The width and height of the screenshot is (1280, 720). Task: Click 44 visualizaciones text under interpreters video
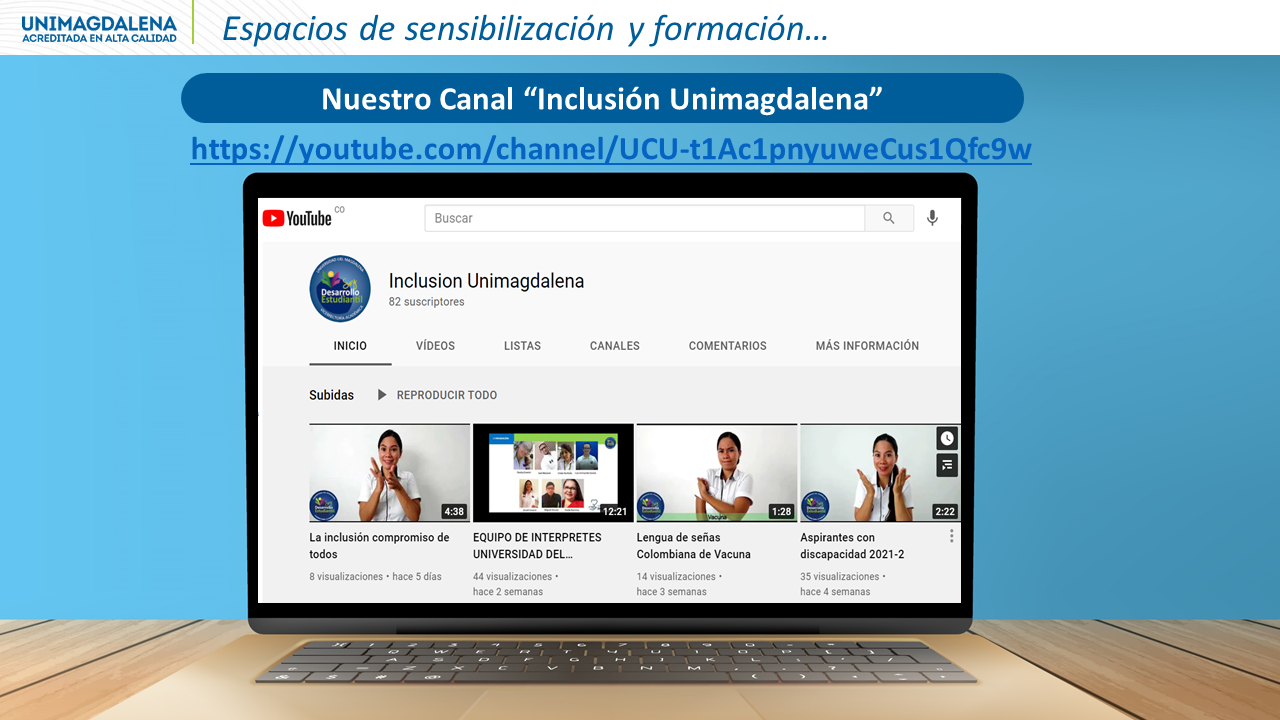pos(514,577)
